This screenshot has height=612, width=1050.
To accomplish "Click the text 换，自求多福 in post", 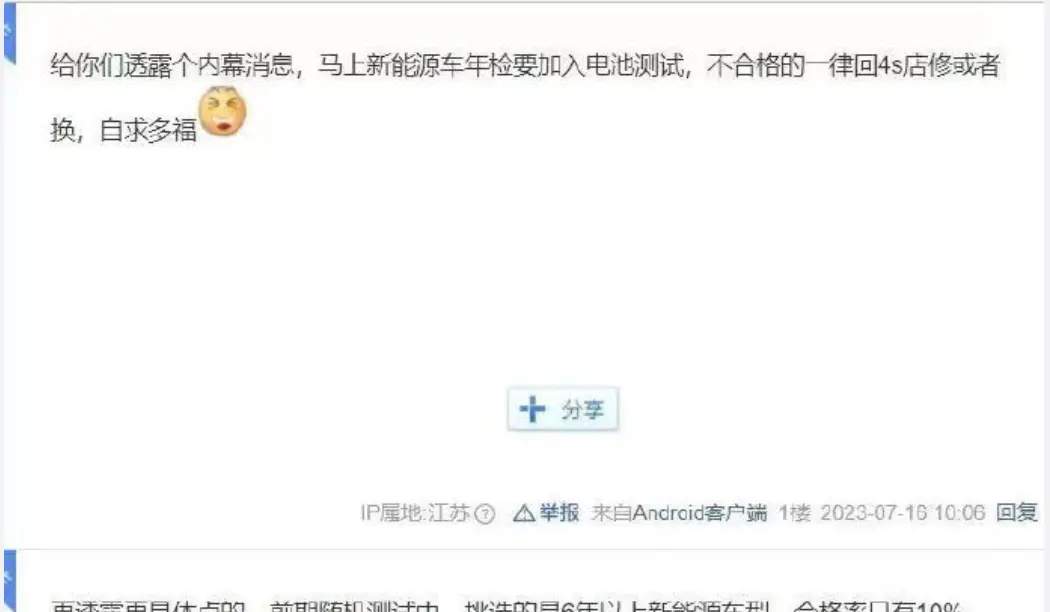I will coord(124,130).
